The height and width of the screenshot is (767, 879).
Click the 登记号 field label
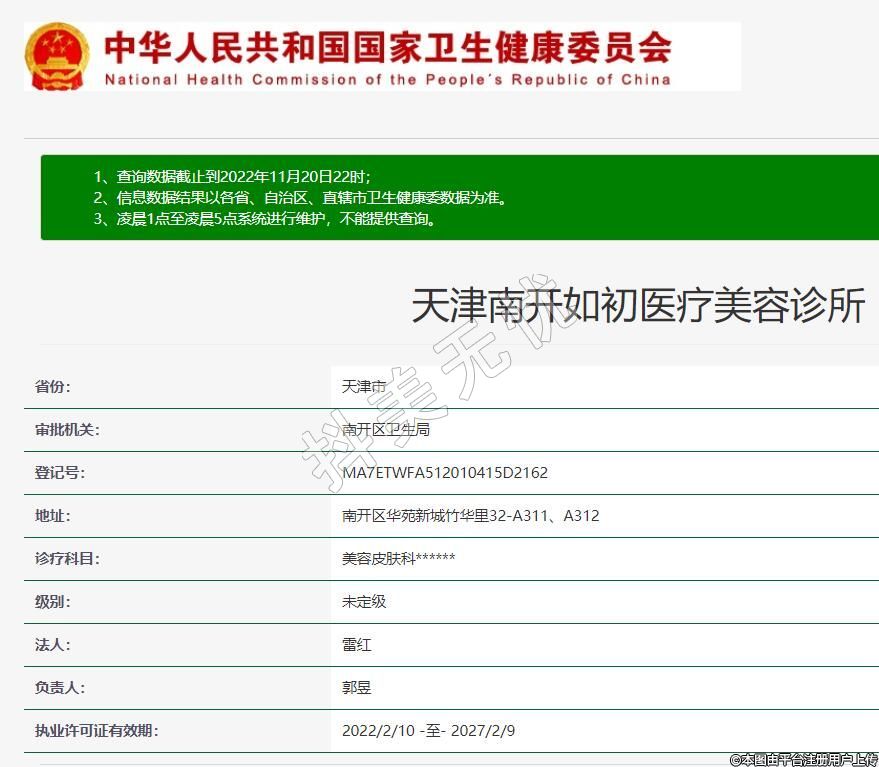[x=60, y=473]
